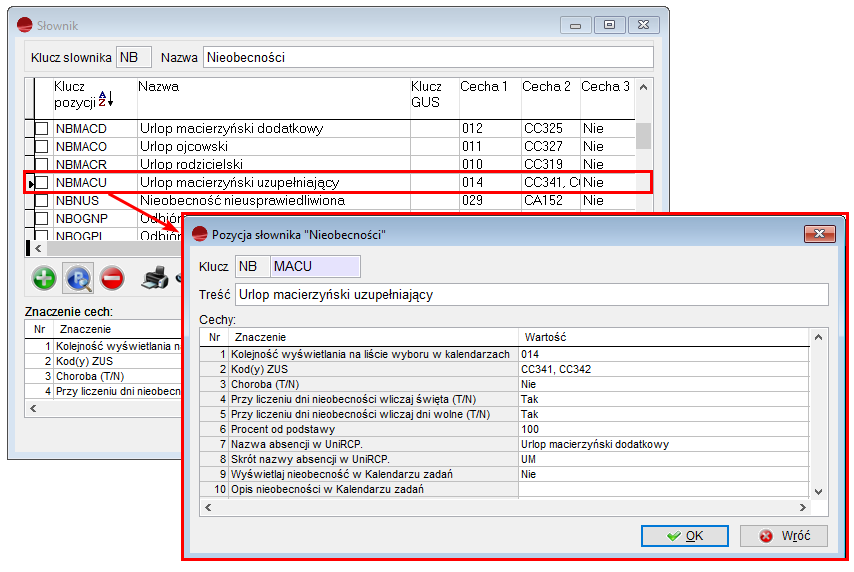Click the preview entry magnifier icon
Screen dimensions: 854x572
[78, 278]
